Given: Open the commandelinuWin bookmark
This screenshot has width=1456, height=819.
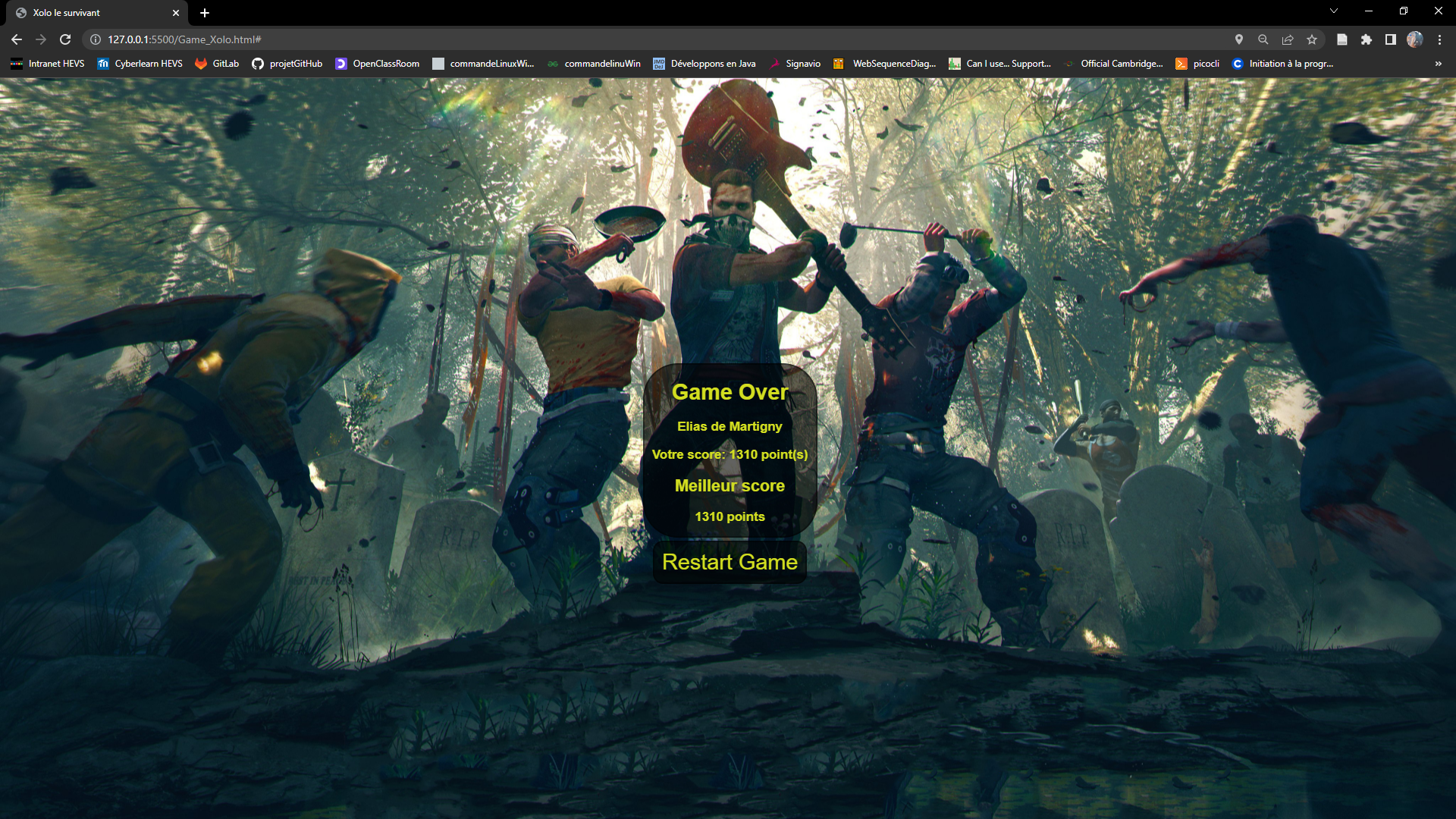Looking at the screenshot, I should pyautogui.click(x=594, y=64).
